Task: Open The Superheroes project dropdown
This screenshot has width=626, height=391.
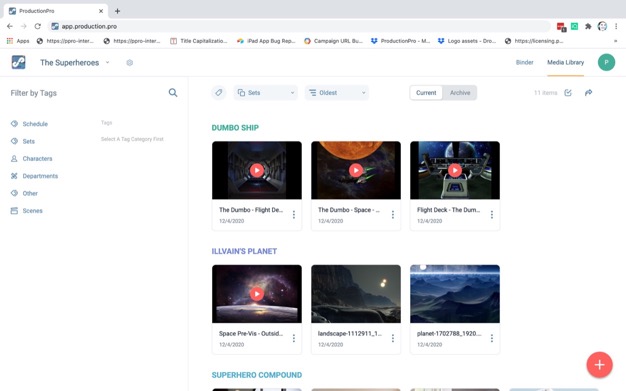Action: tap(75, 63)
